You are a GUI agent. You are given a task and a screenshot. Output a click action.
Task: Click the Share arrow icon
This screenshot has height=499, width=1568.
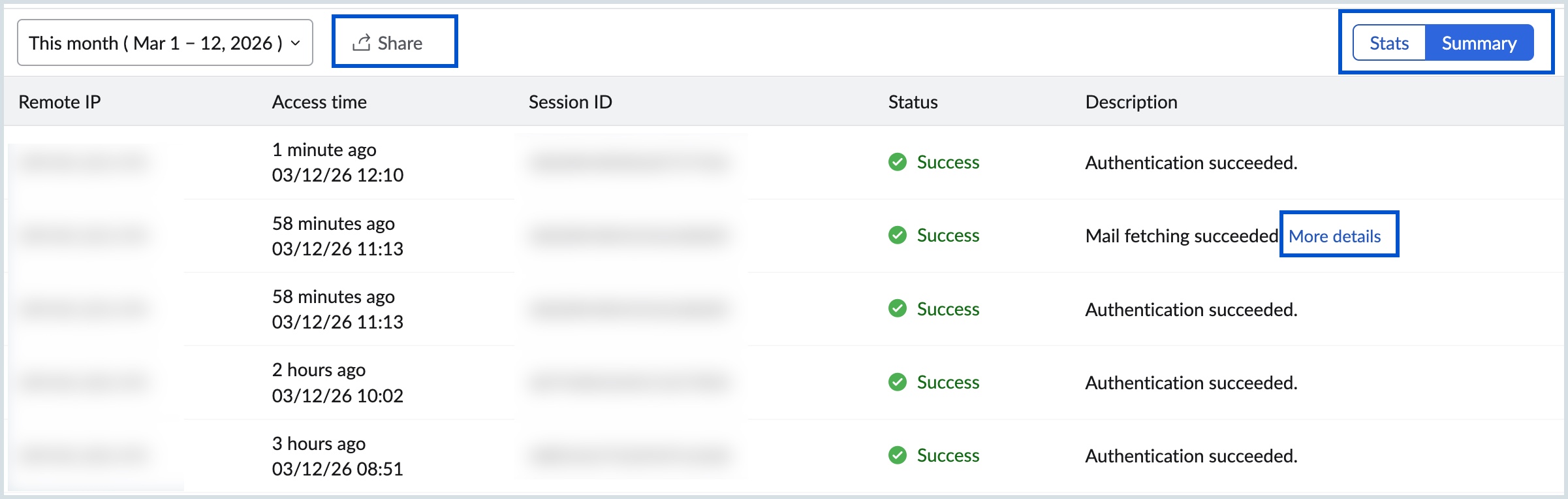361,43
